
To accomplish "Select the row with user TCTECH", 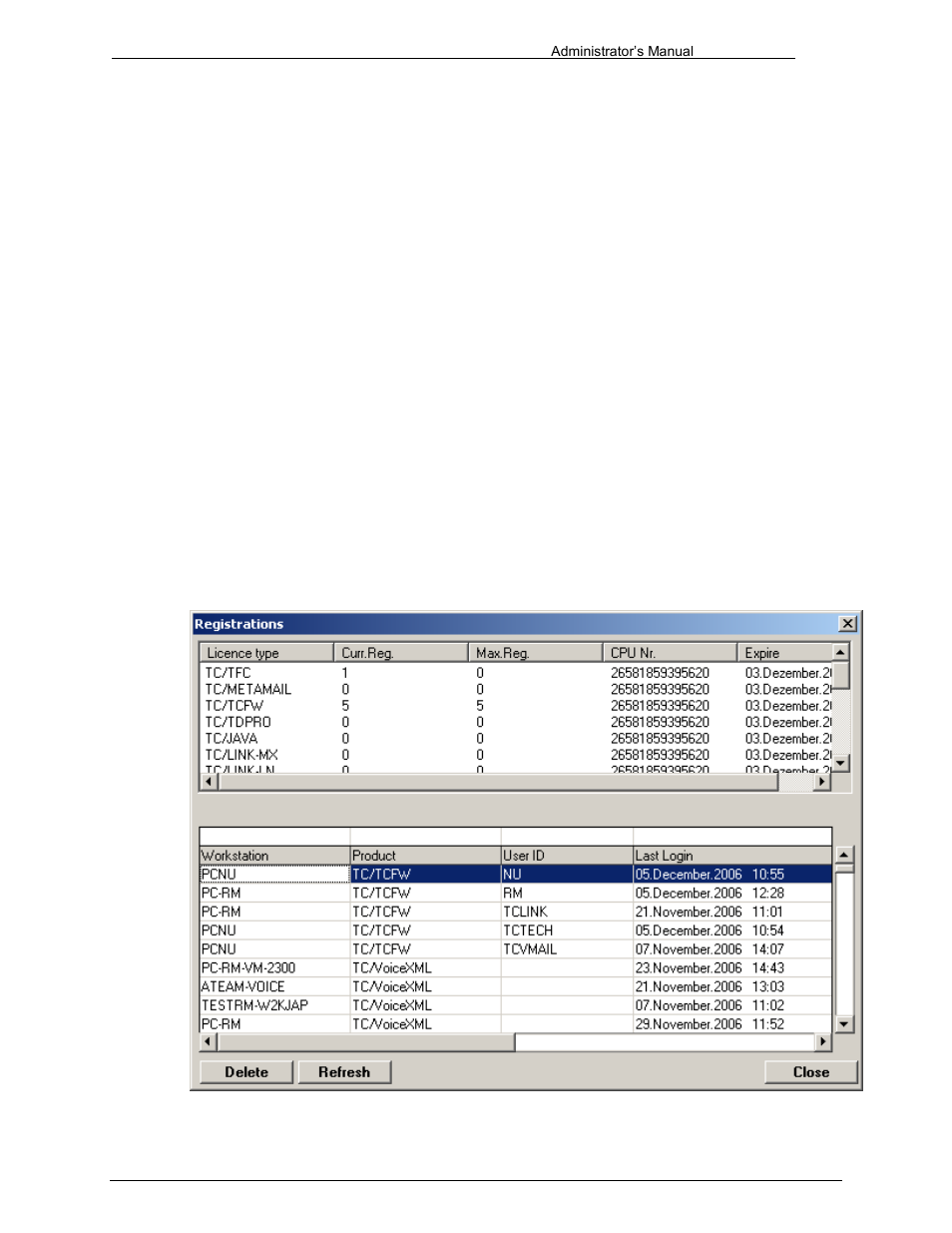I will pos(516,930).
